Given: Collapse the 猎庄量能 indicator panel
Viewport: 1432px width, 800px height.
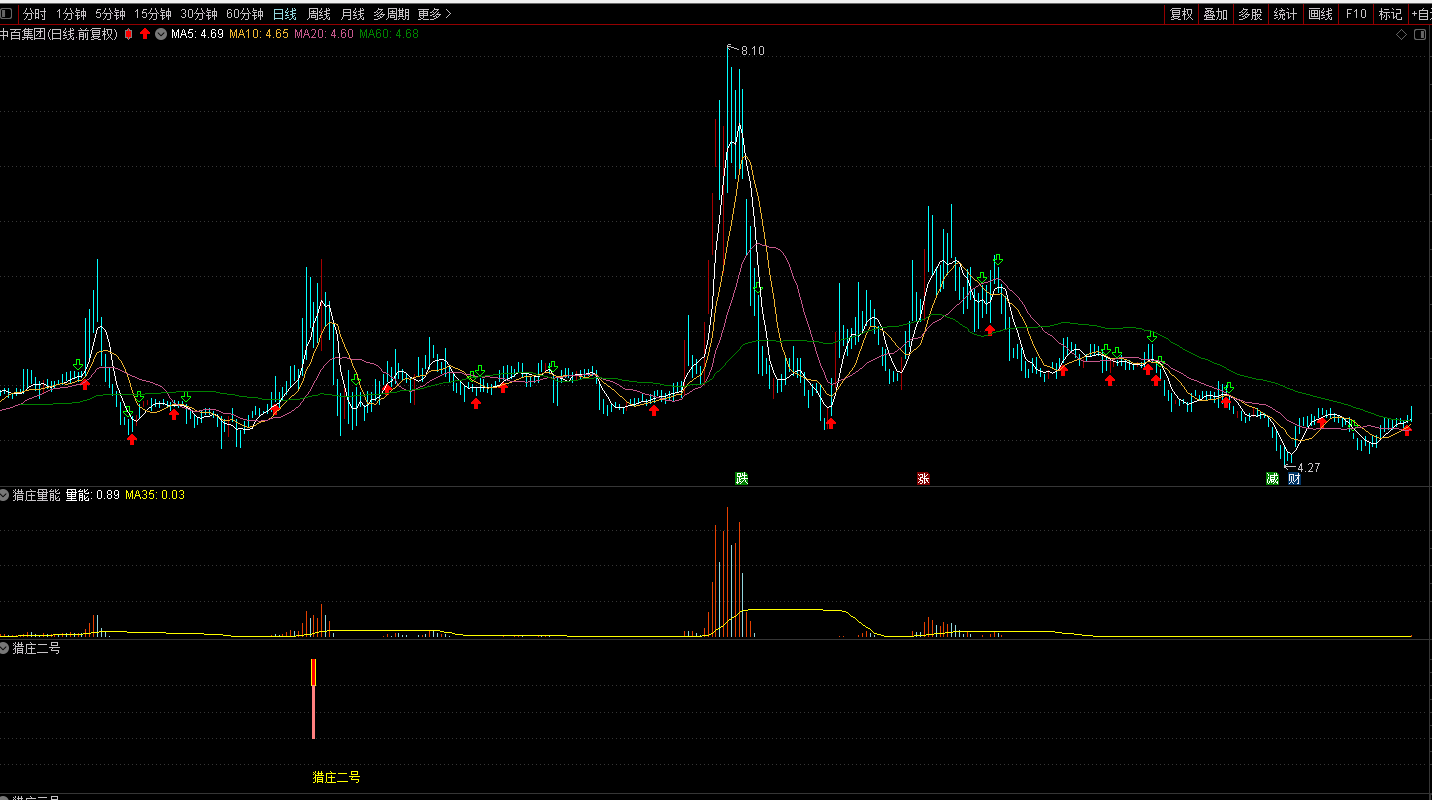Looking at the screenshot, I should (5, 495).
